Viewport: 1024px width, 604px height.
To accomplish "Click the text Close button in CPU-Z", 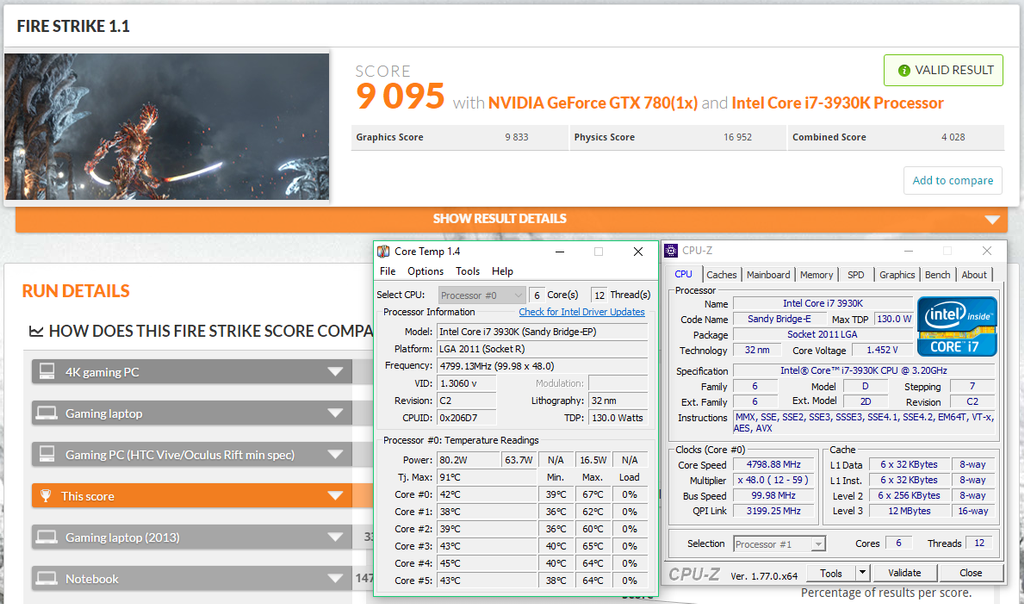I will [970, 573].
